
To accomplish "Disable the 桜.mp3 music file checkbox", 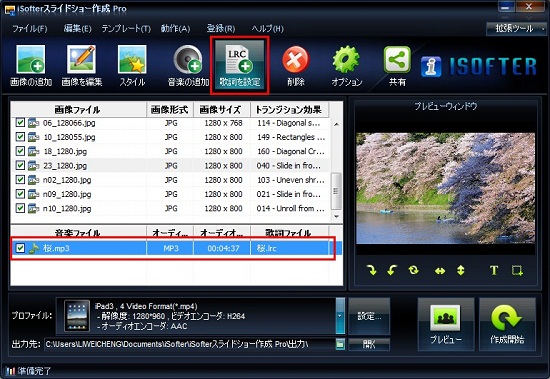I will click(x=20, y=248).
